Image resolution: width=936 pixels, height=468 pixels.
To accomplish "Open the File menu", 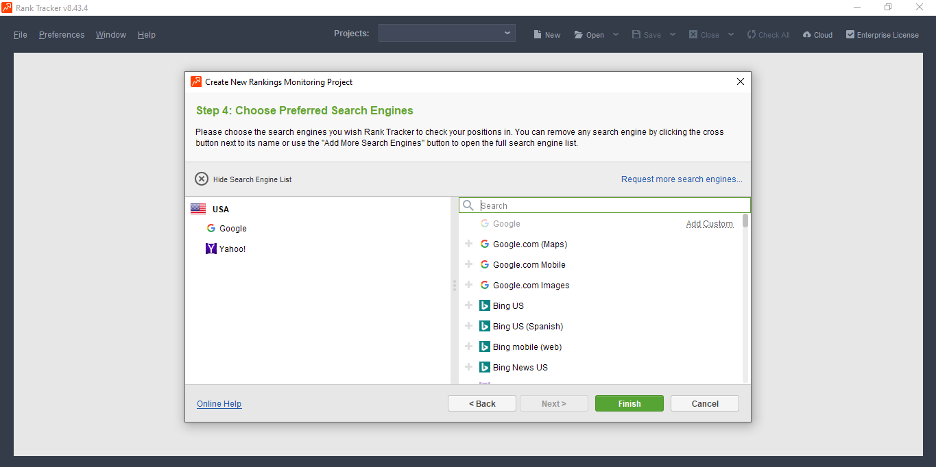I will point(20,35).
